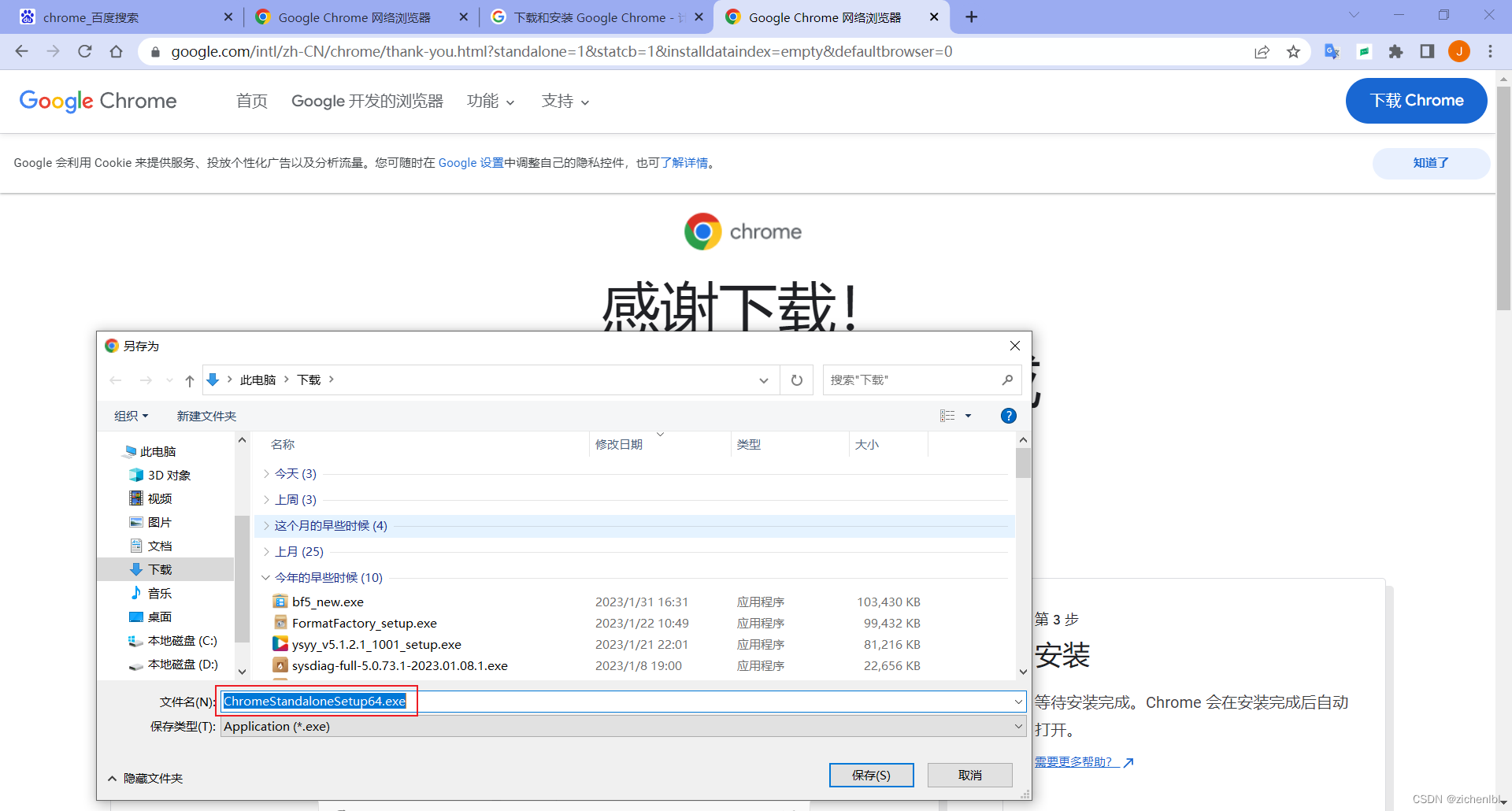Open the Save As help icon
Image resolution: width=1512 pixels, height=811 pixels.
pyautogui.click(x=1008, y=416)
